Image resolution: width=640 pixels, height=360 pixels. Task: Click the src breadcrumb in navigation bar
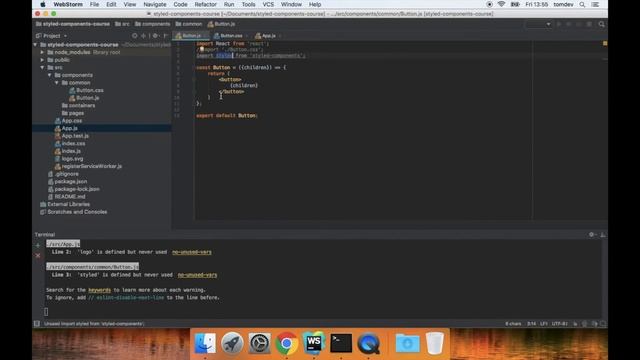tap(122, 24)
